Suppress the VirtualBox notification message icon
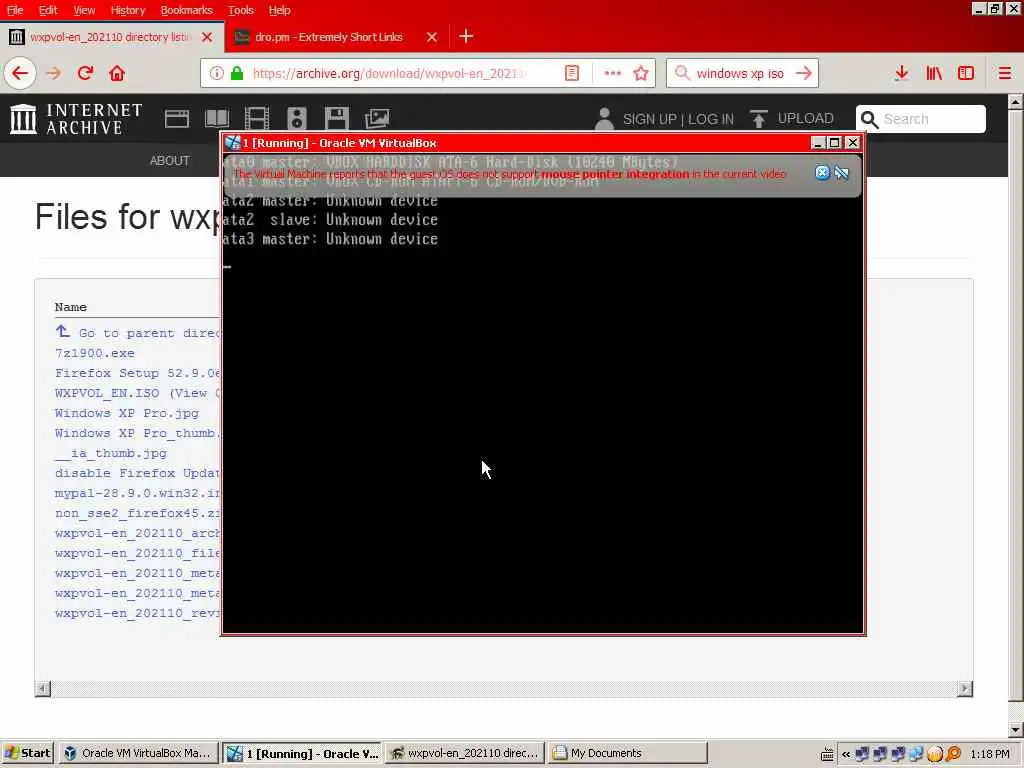 point(842,172)
